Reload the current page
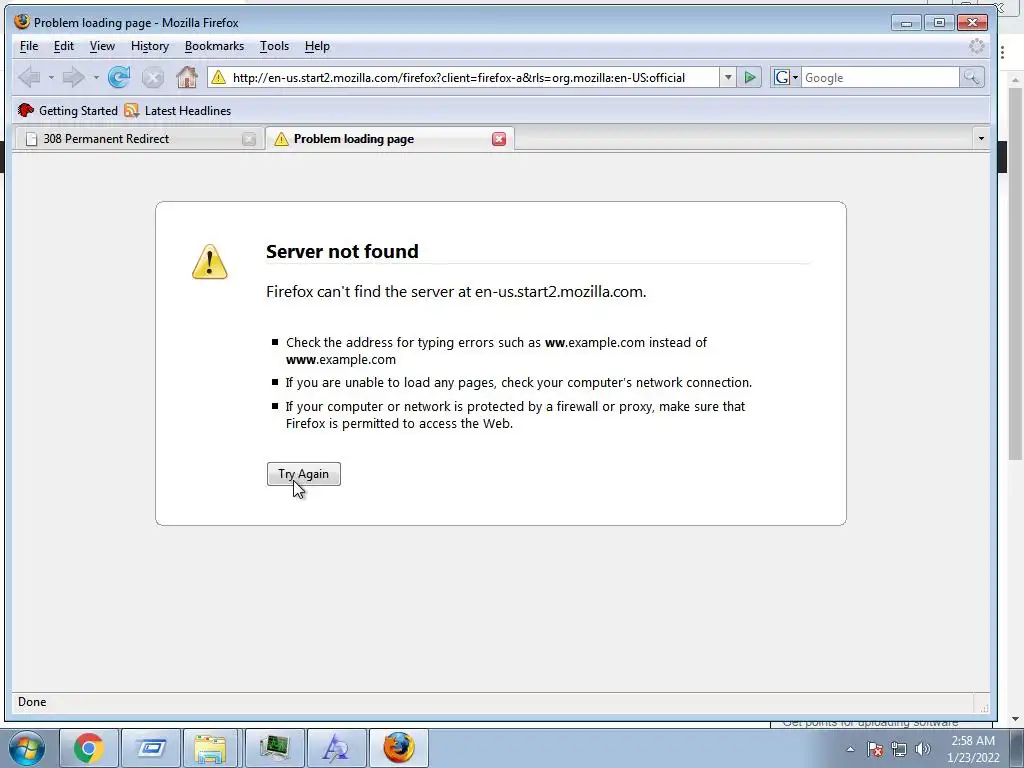Image resolution: width=1024 pixels, height=768 pixels. 119,77
